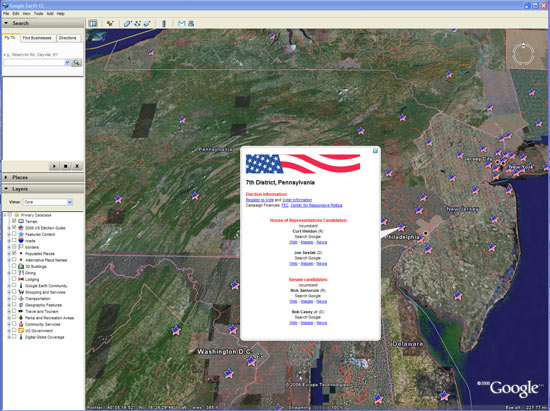Open the View menu
Image resolution: width=550 pixels, height=411 pixels.
[26, 14]
